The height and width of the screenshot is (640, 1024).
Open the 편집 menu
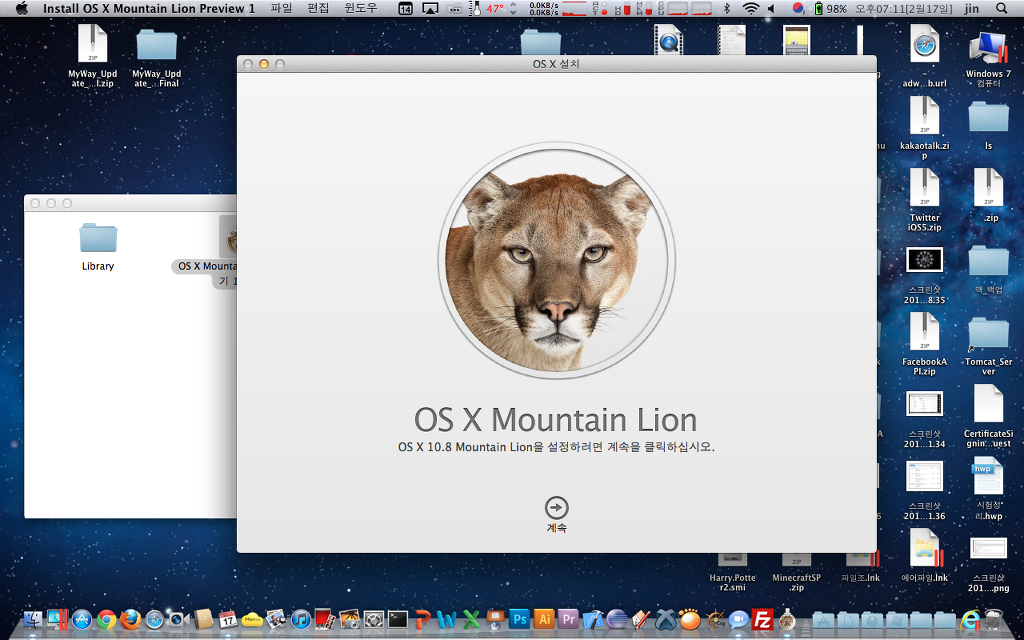click(318, 8)
